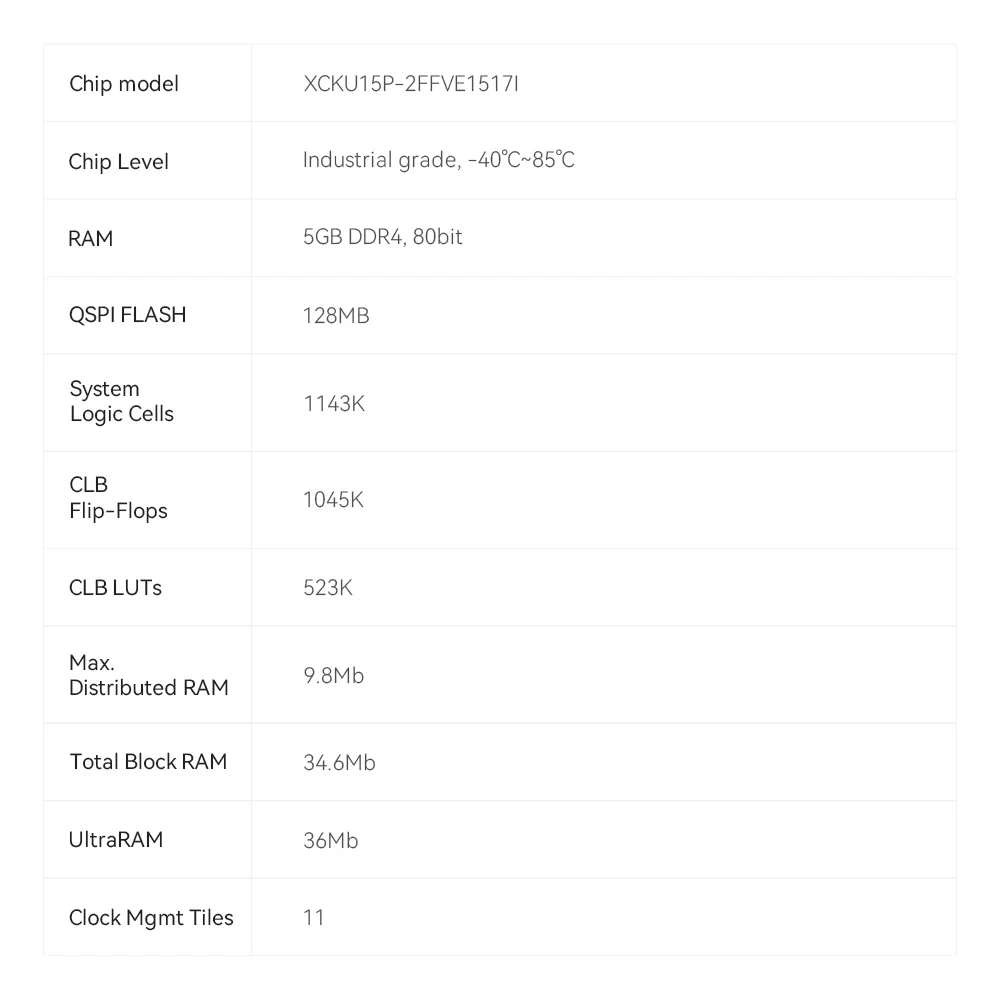This screenshot has height=1000, width=1000.
Task: Click the "System Logic Cells" label
Action: [x=121, y=402]
